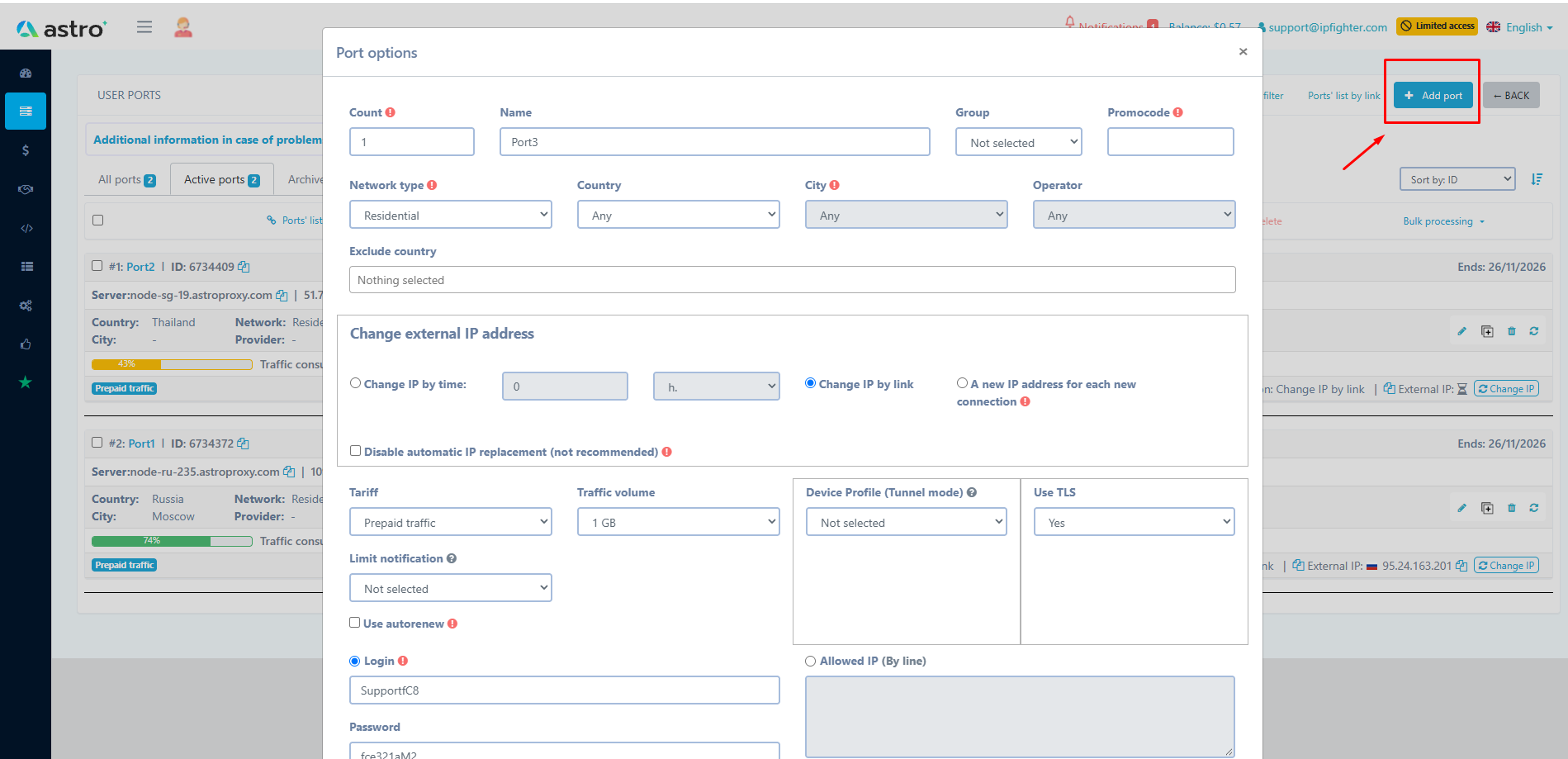Screen dimensions: 1568x759
Task: Open the settings gears sidebar icon
Action: click(26, 306)
